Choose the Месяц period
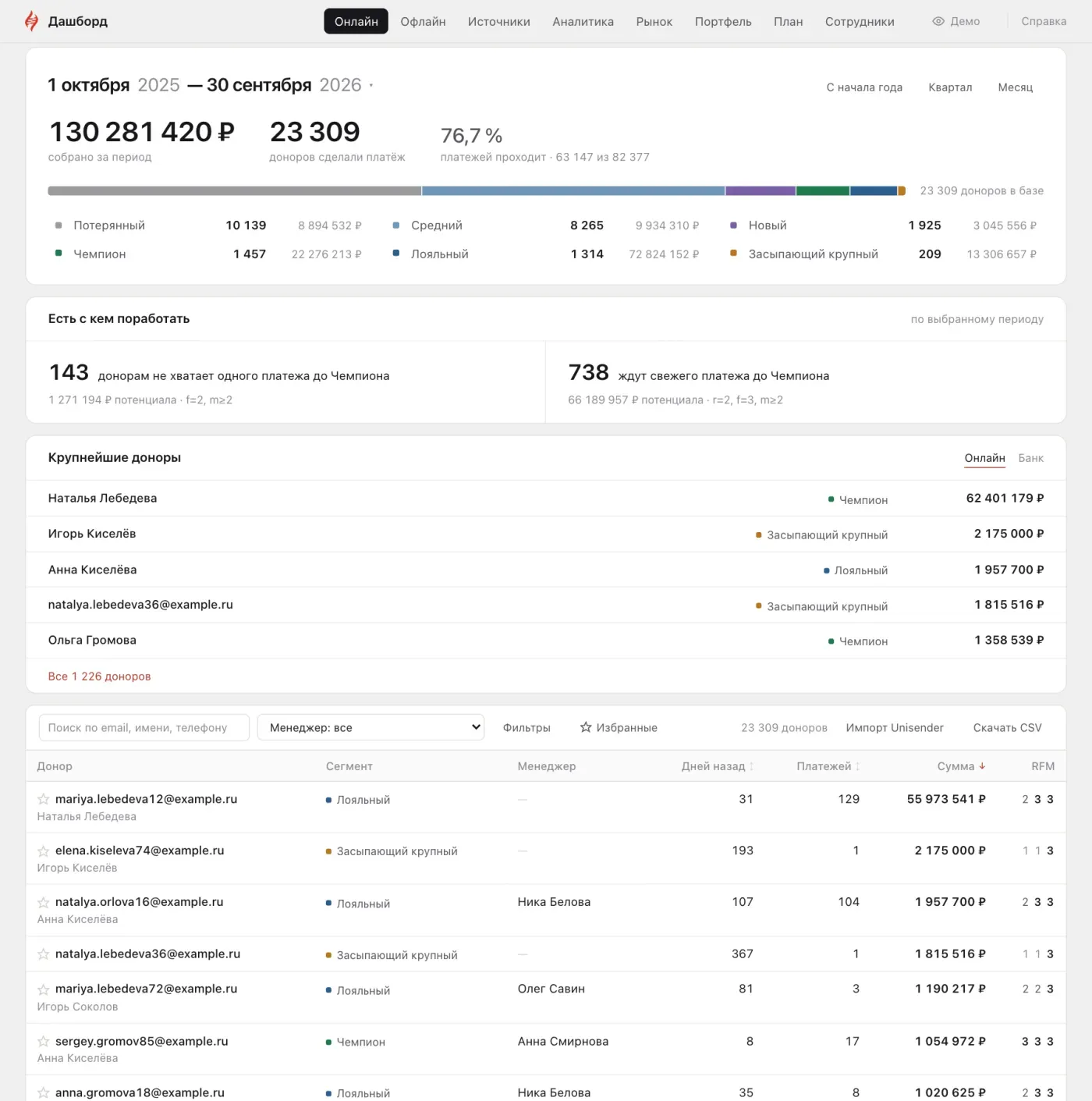The image size is (1092, 1101). click(1015, 87)
